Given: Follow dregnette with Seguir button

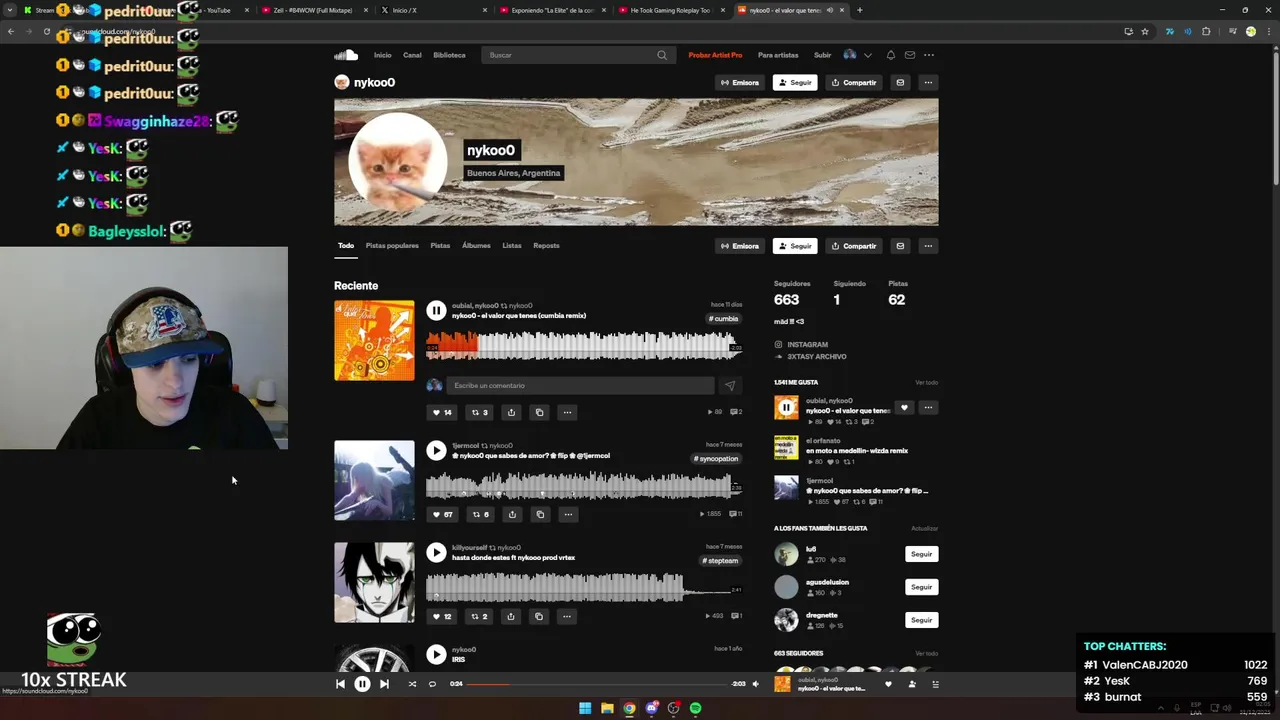Looking at the screenshot, I should tap(921, 620).
